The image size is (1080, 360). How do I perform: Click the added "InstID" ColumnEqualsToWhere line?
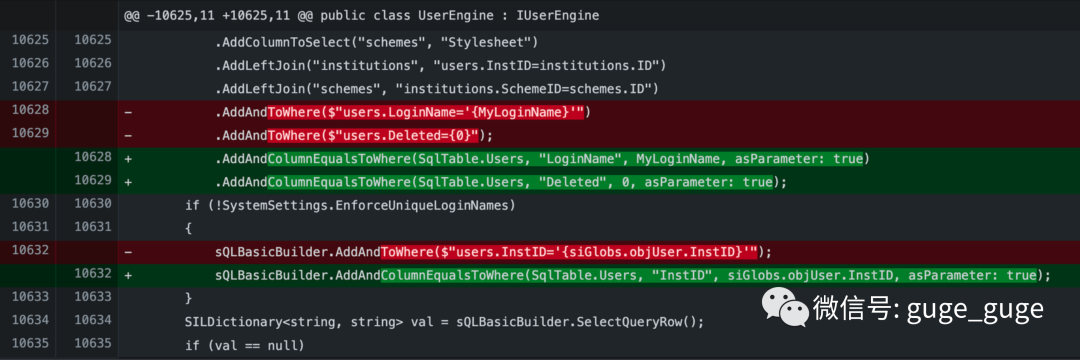[x=632, y=275]
